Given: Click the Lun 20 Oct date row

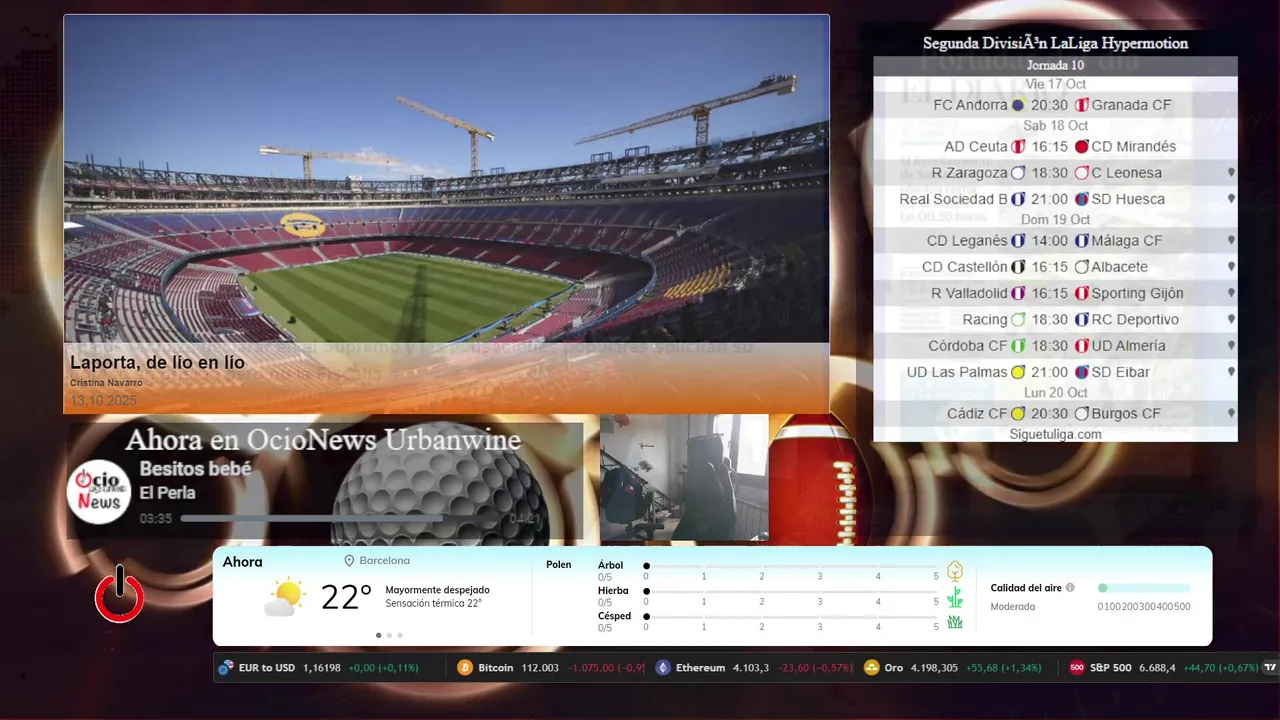Looking at the screenshot, I should (x=1055, y=393).
